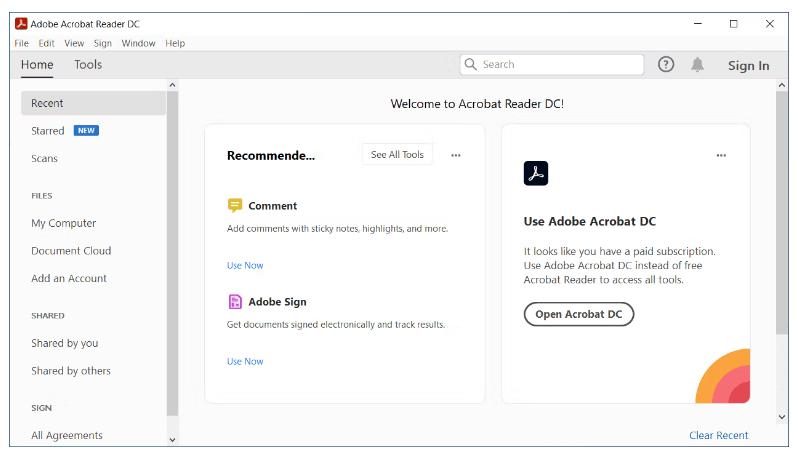Open notifications bell icon

(x=698, y=64)
